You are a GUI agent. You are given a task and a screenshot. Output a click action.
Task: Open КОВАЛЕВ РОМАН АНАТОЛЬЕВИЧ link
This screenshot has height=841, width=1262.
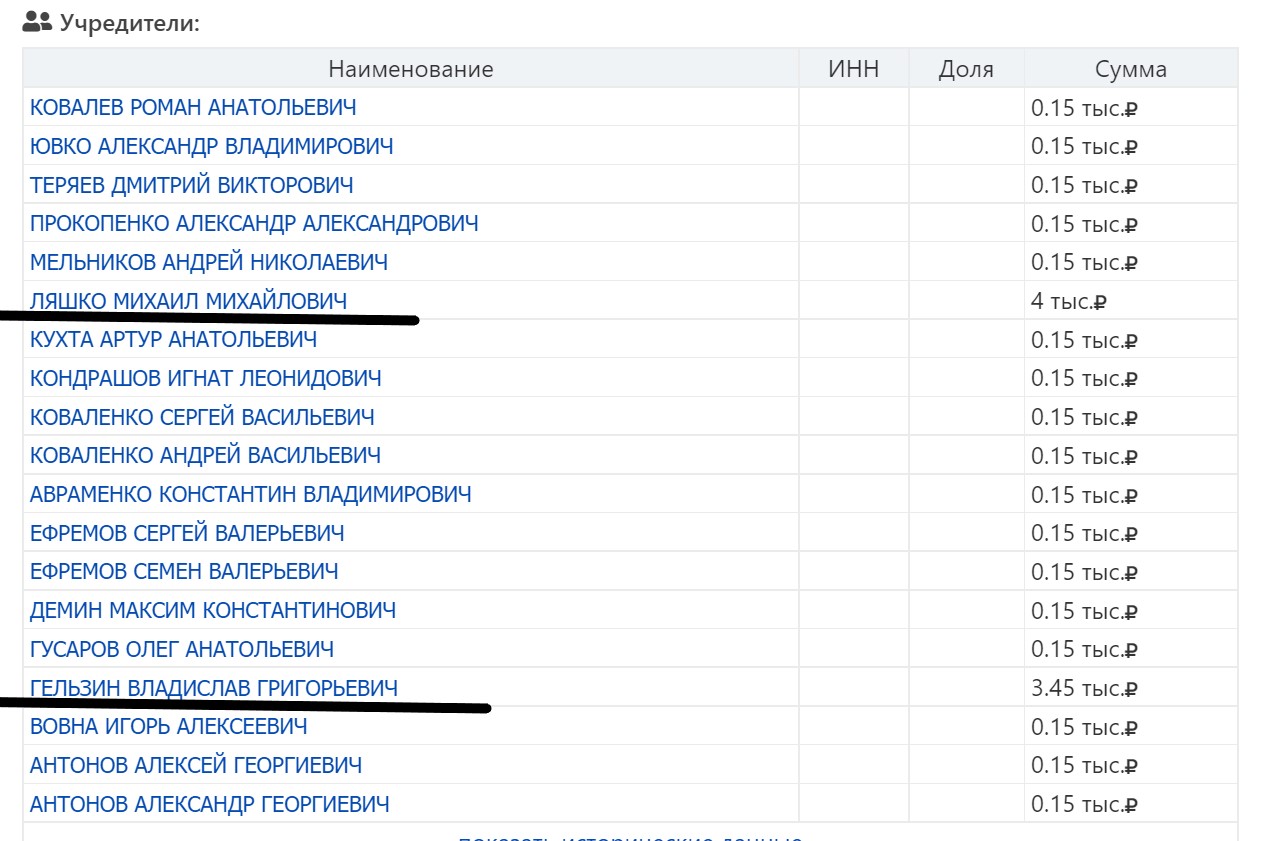point(193,107)
